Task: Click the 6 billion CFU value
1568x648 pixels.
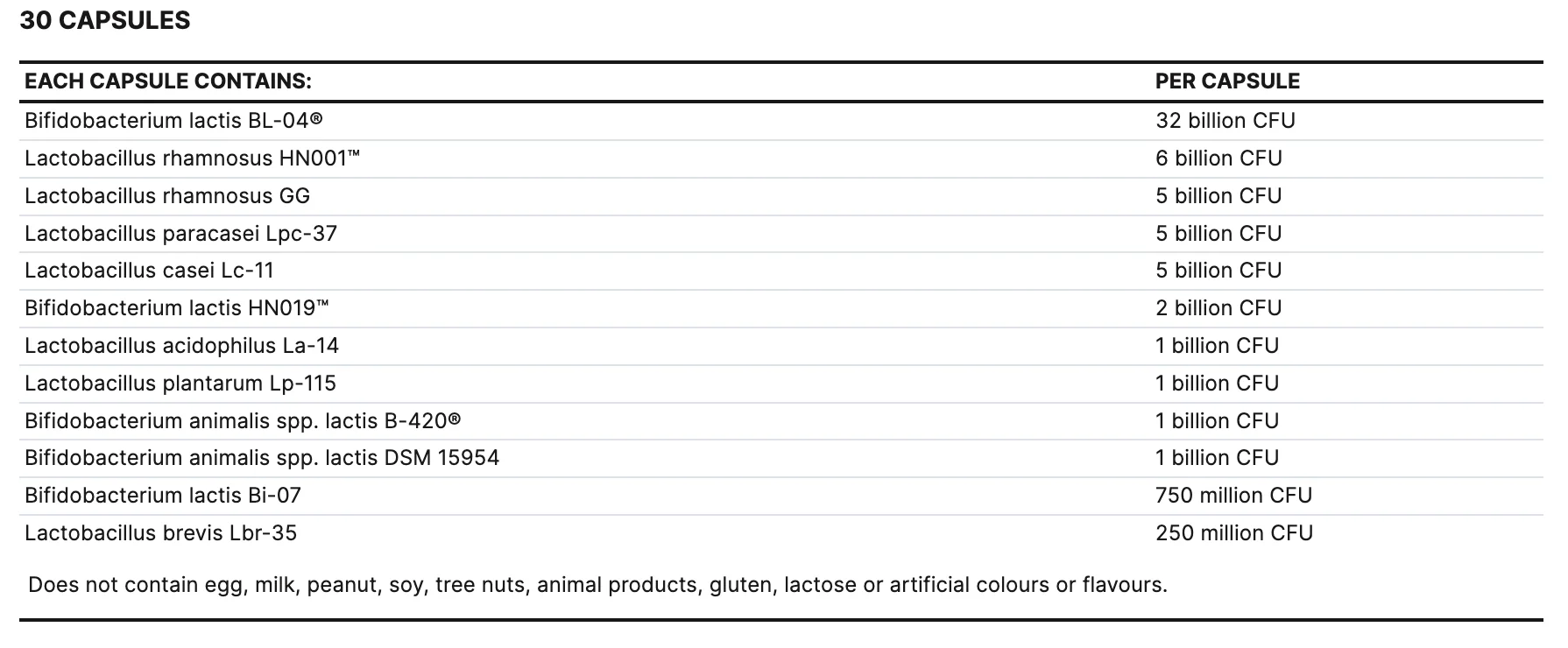Action: click(1218, 158)
